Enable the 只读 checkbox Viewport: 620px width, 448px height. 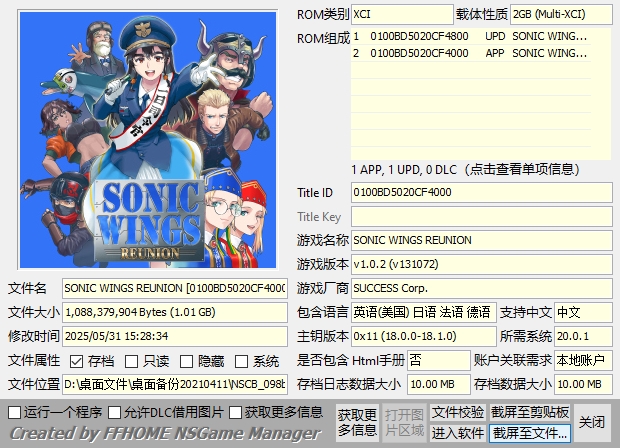(134, 361)
